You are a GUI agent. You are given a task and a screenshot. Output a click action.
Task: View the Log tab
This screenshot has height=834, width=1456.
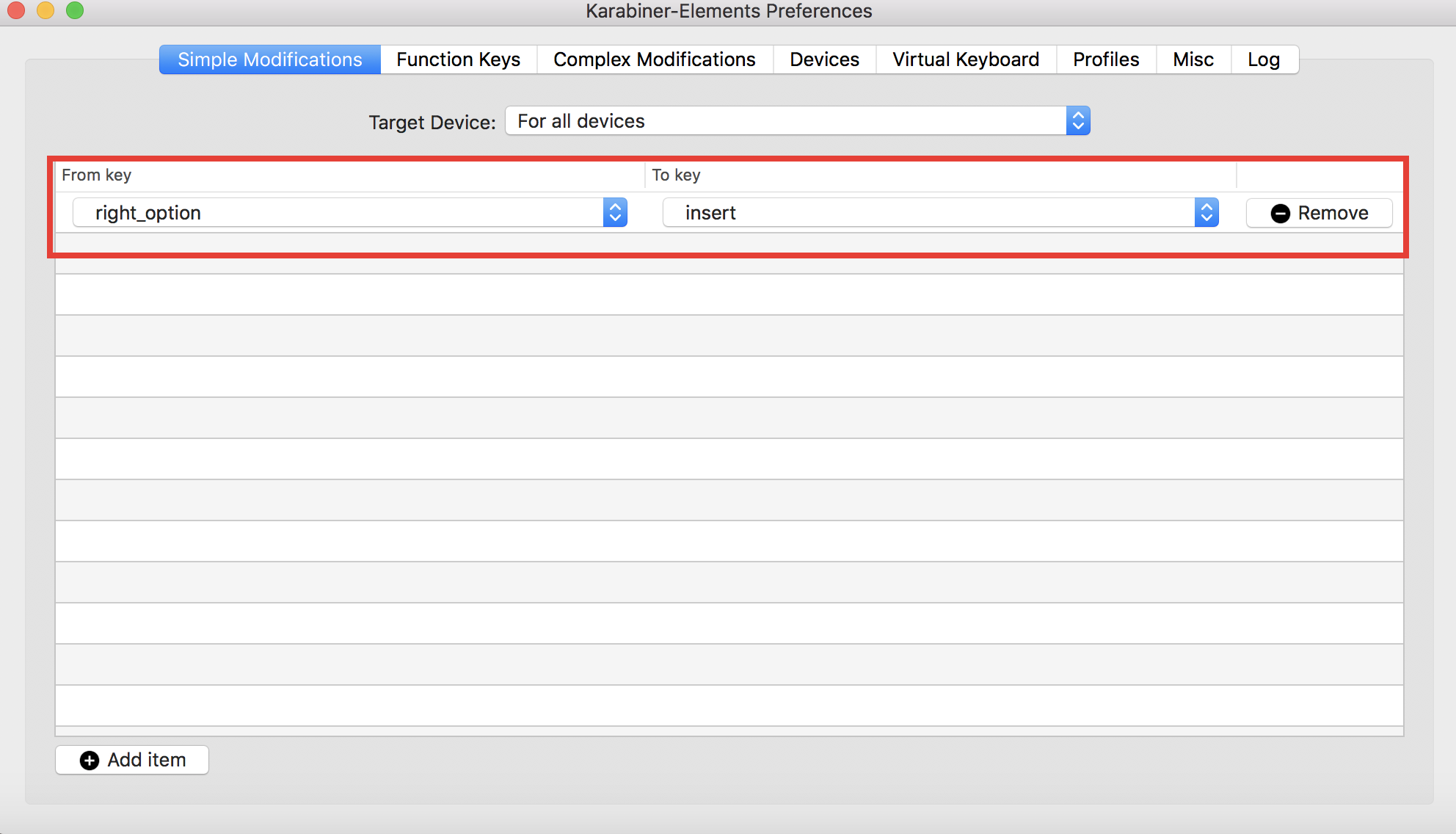tap(1264, 59)
